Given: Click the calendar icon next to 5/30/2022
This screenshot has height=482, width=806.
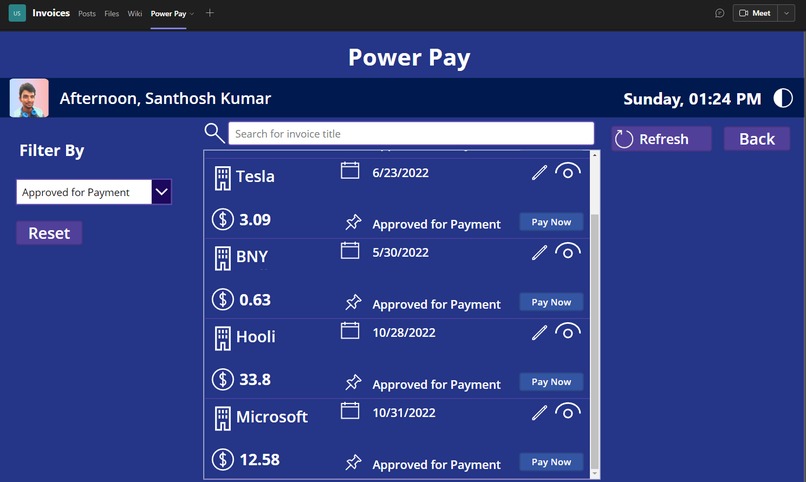Looking at the screenshot, I should [350, 251].
